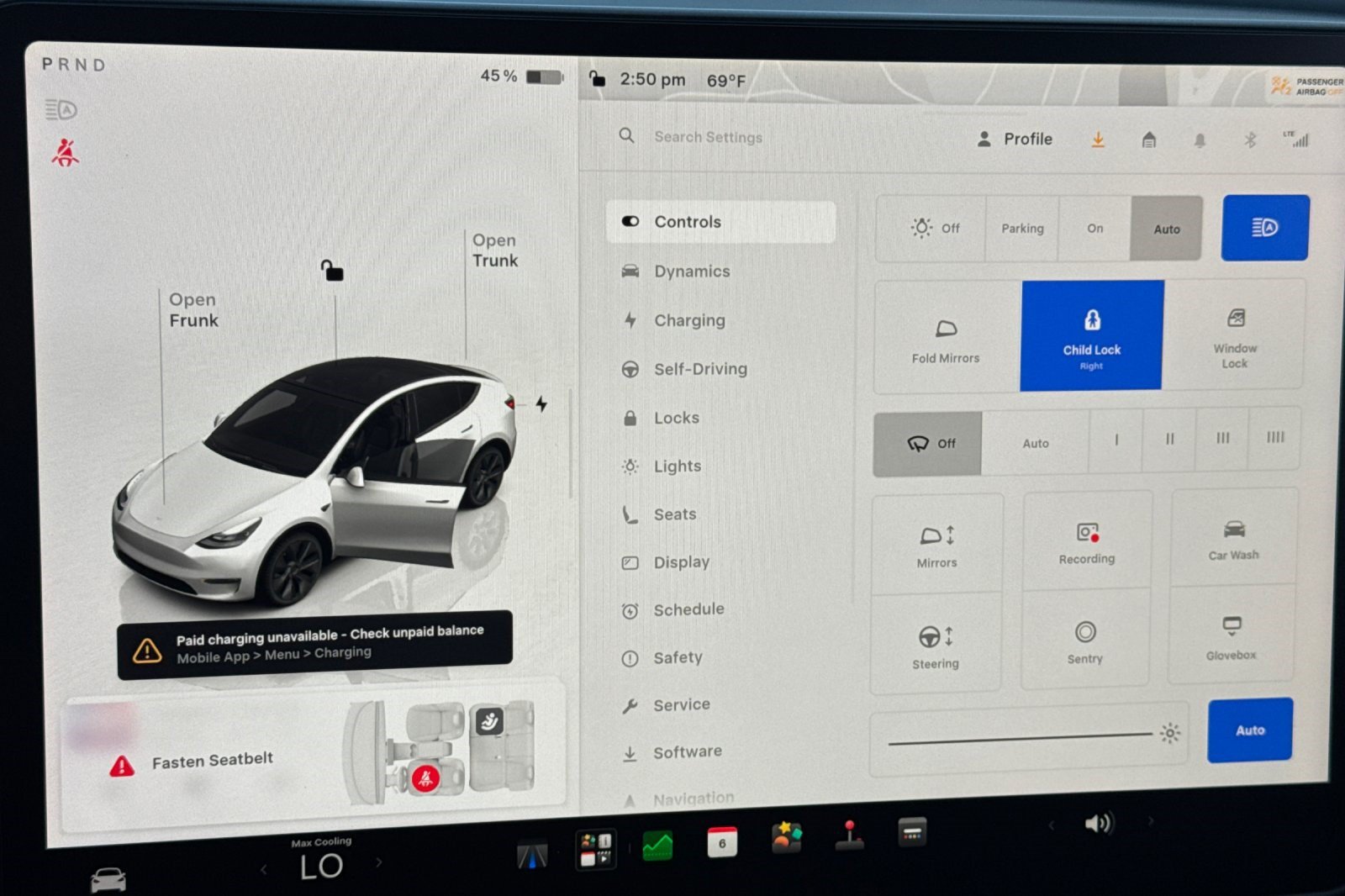Viewport: 1345px width, 896px height.
Task: Tap the LTE signal strength icon
Action: [x=1297, y=139]
